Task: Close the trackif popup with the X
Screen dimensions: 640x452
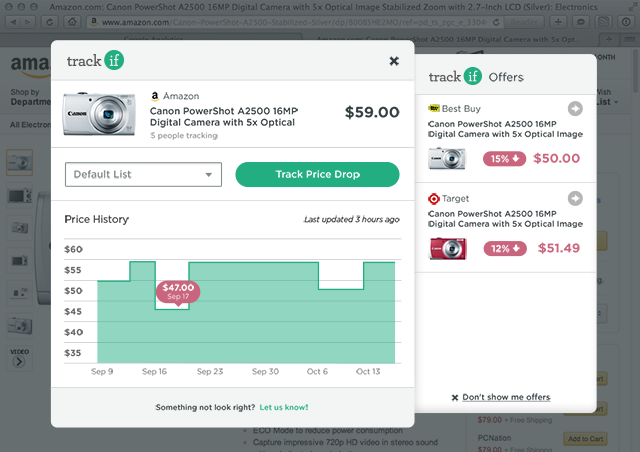Action: tap(394, 61)
